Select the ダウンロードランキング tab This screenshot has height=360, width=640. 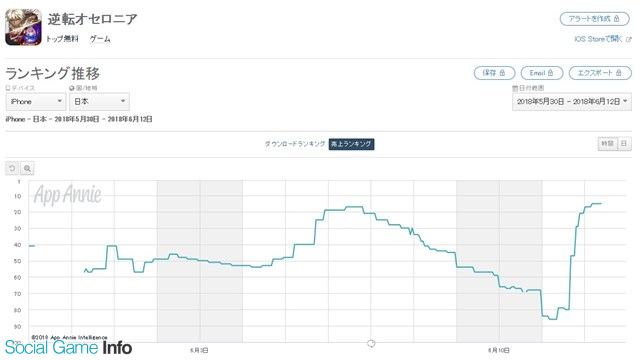[x=295, y=144]
